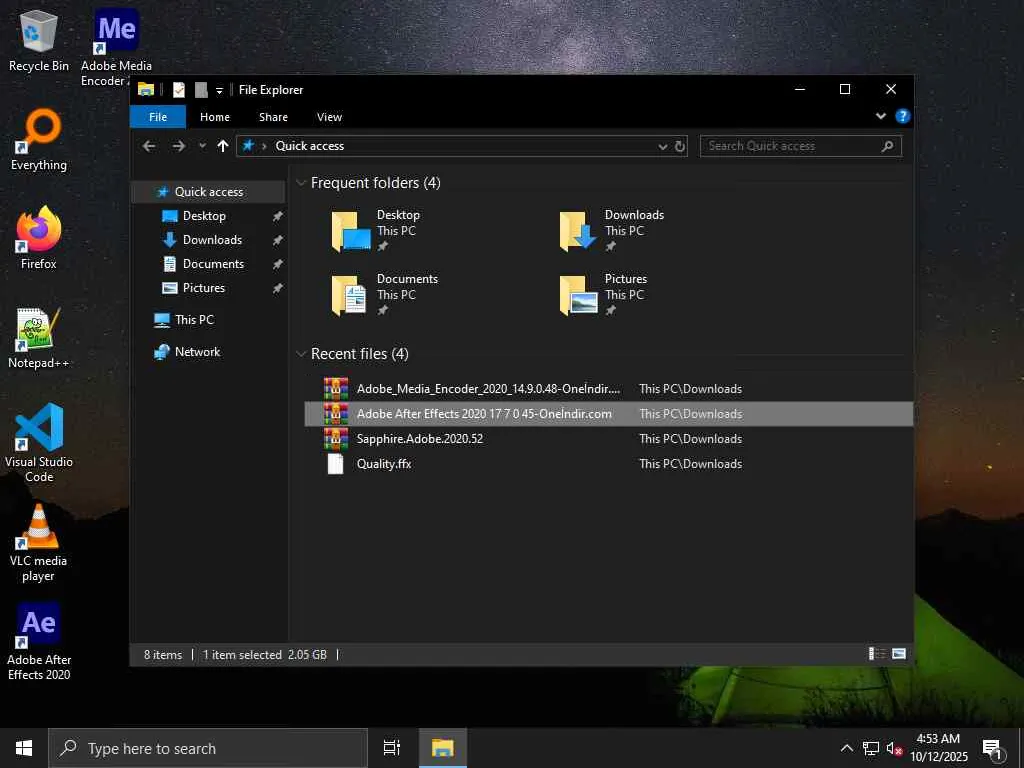The width and height of the screenshot is (1024, 768).
Task: Switch to the Share ribbon tab
Action: tap(273, 117)
